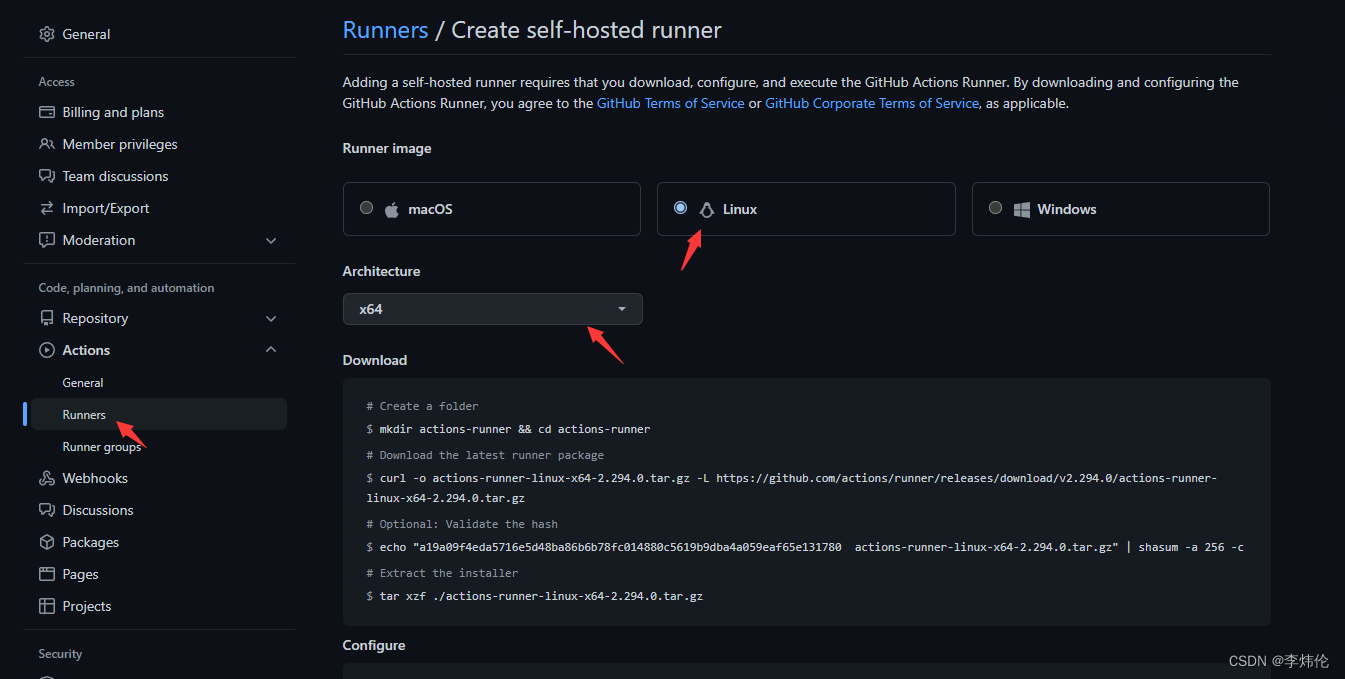Click the Windows logo icon
The height and width of the screenshot is (679, 1345).
tap(1021, 209)
